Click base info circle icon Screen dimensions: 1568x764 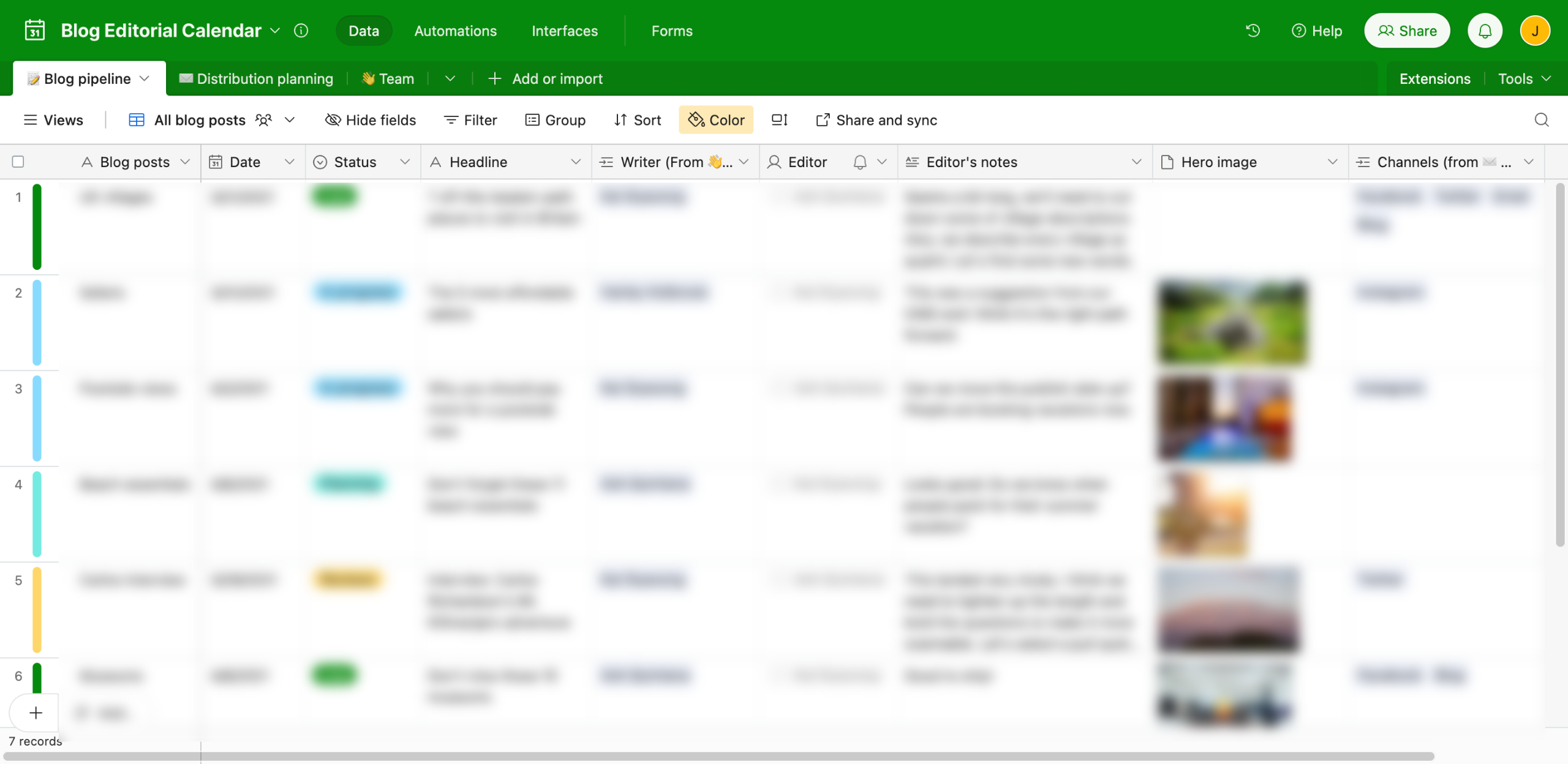pos(301,31)
